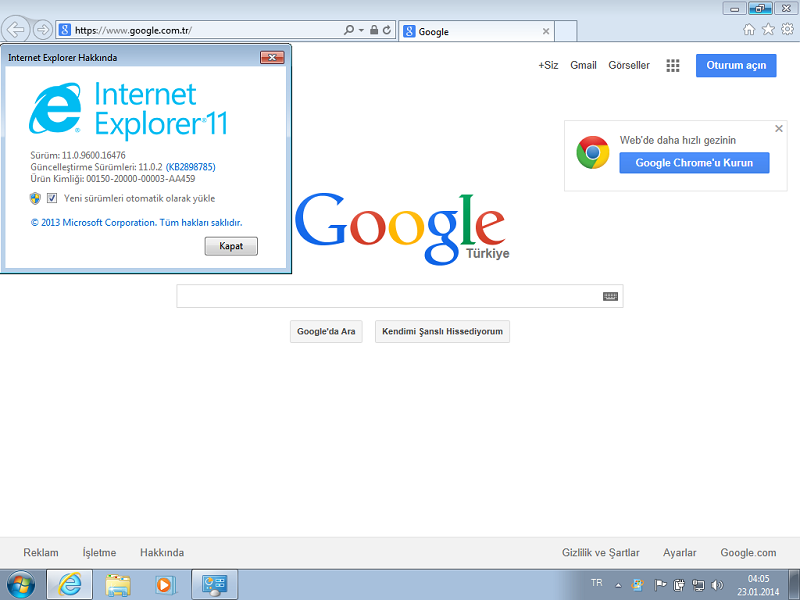Click the Kapat button
The image size is (800, 600).
pos(231,246)
